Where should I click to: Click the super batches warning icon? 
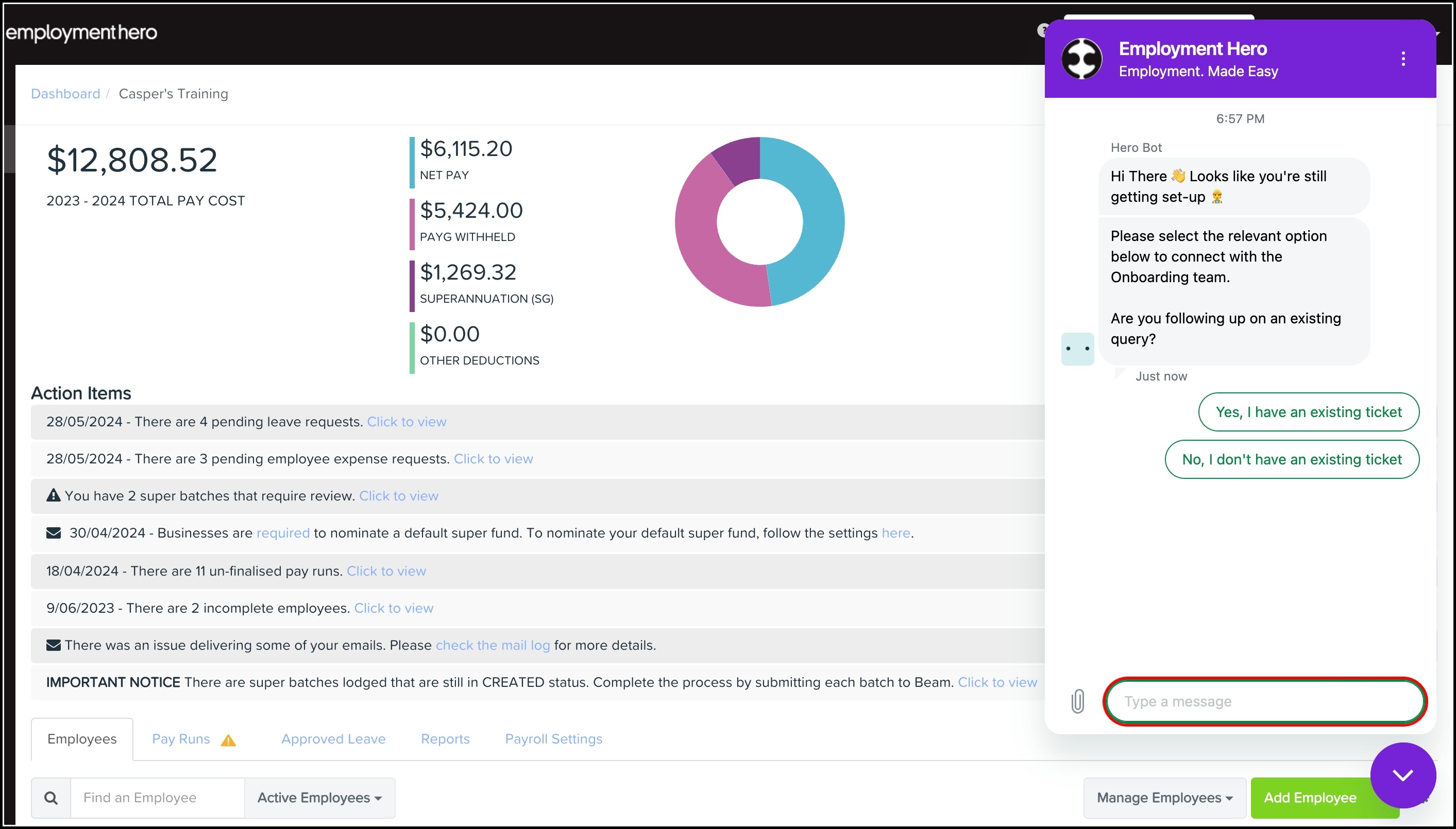coord(53,495)
